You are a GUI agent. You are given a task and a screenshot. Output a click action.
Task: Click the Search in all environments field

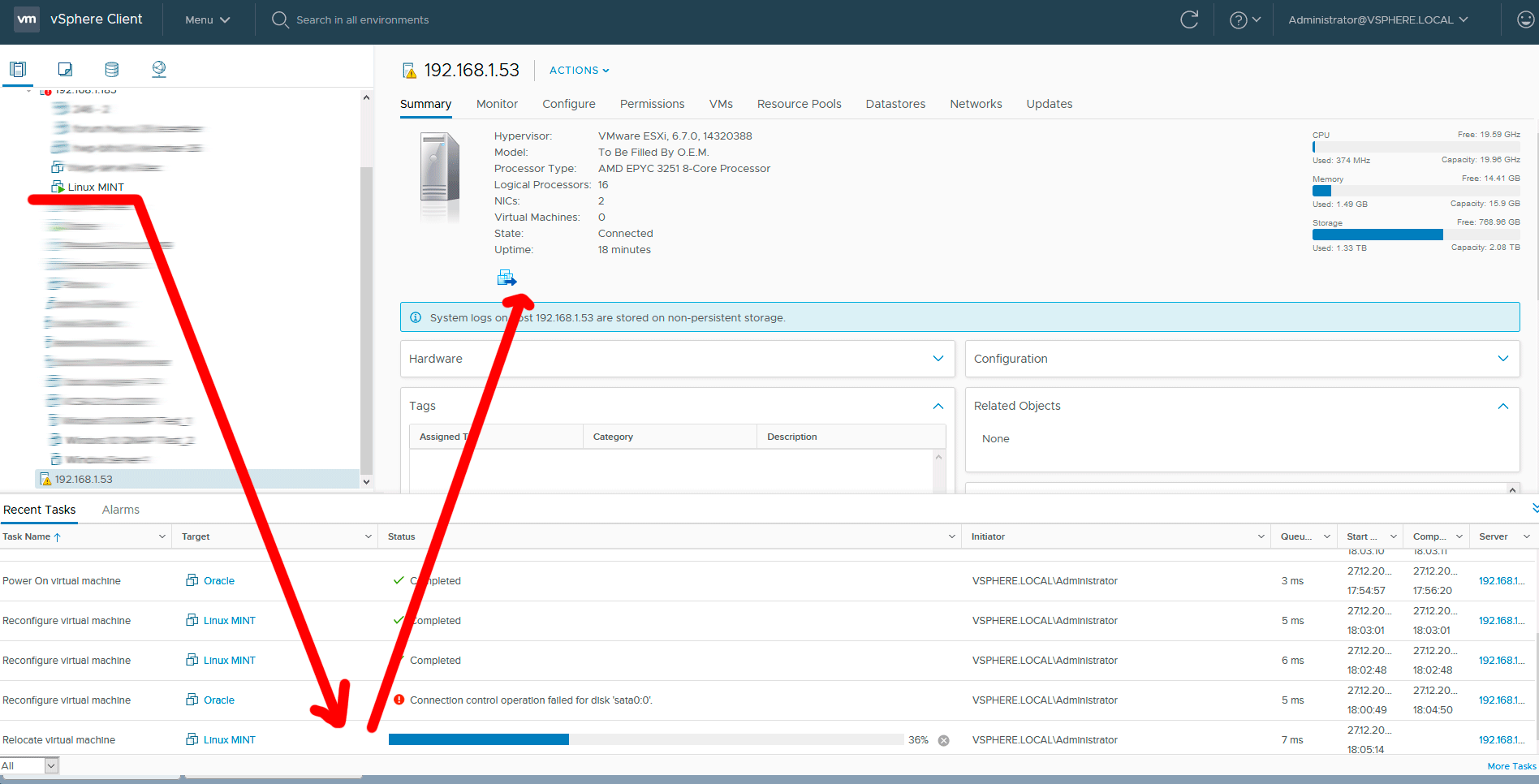pos(362,19)
